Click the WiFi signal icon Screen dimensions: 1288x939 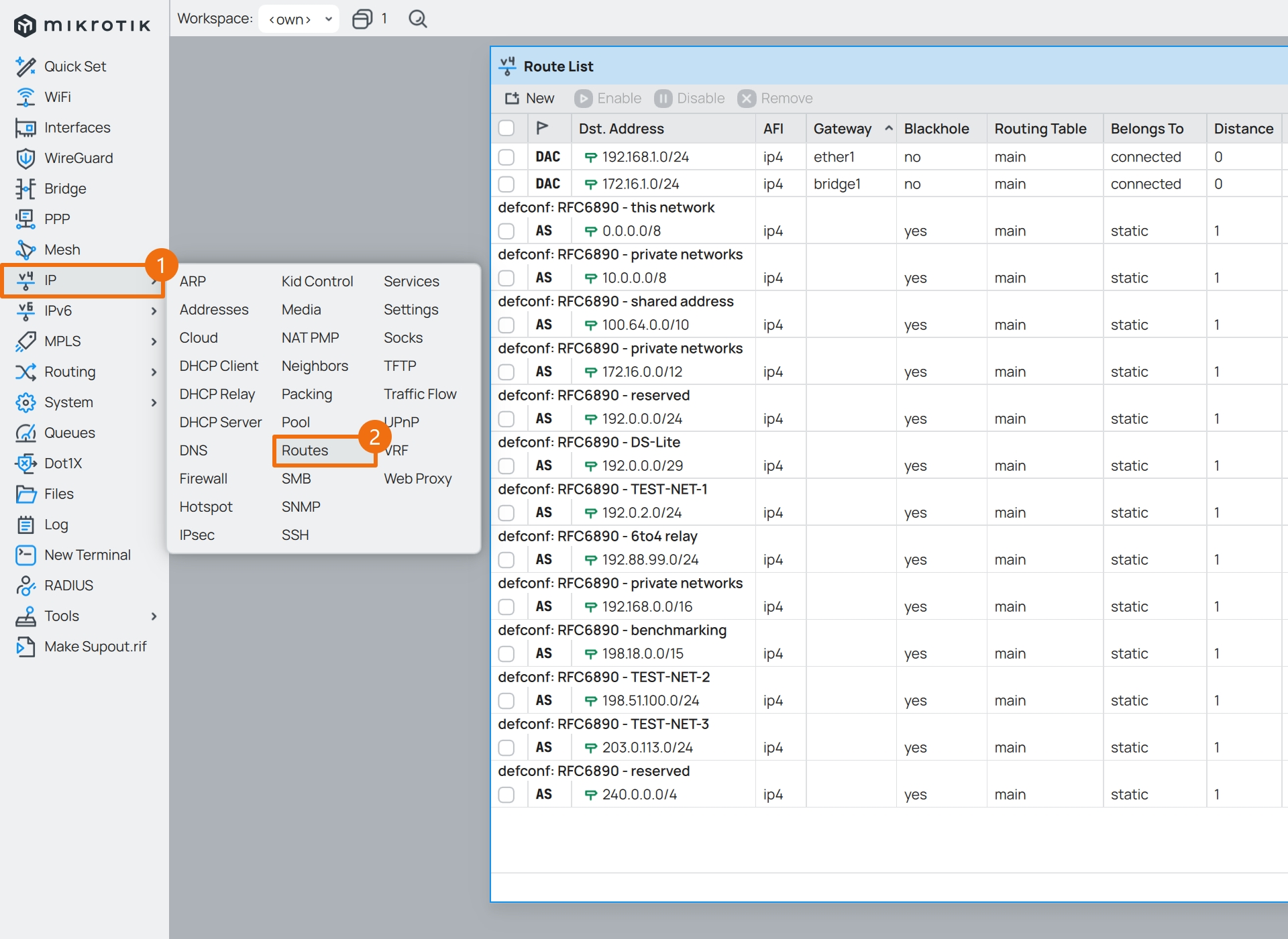pyautogui.click(x=25, y=97)
